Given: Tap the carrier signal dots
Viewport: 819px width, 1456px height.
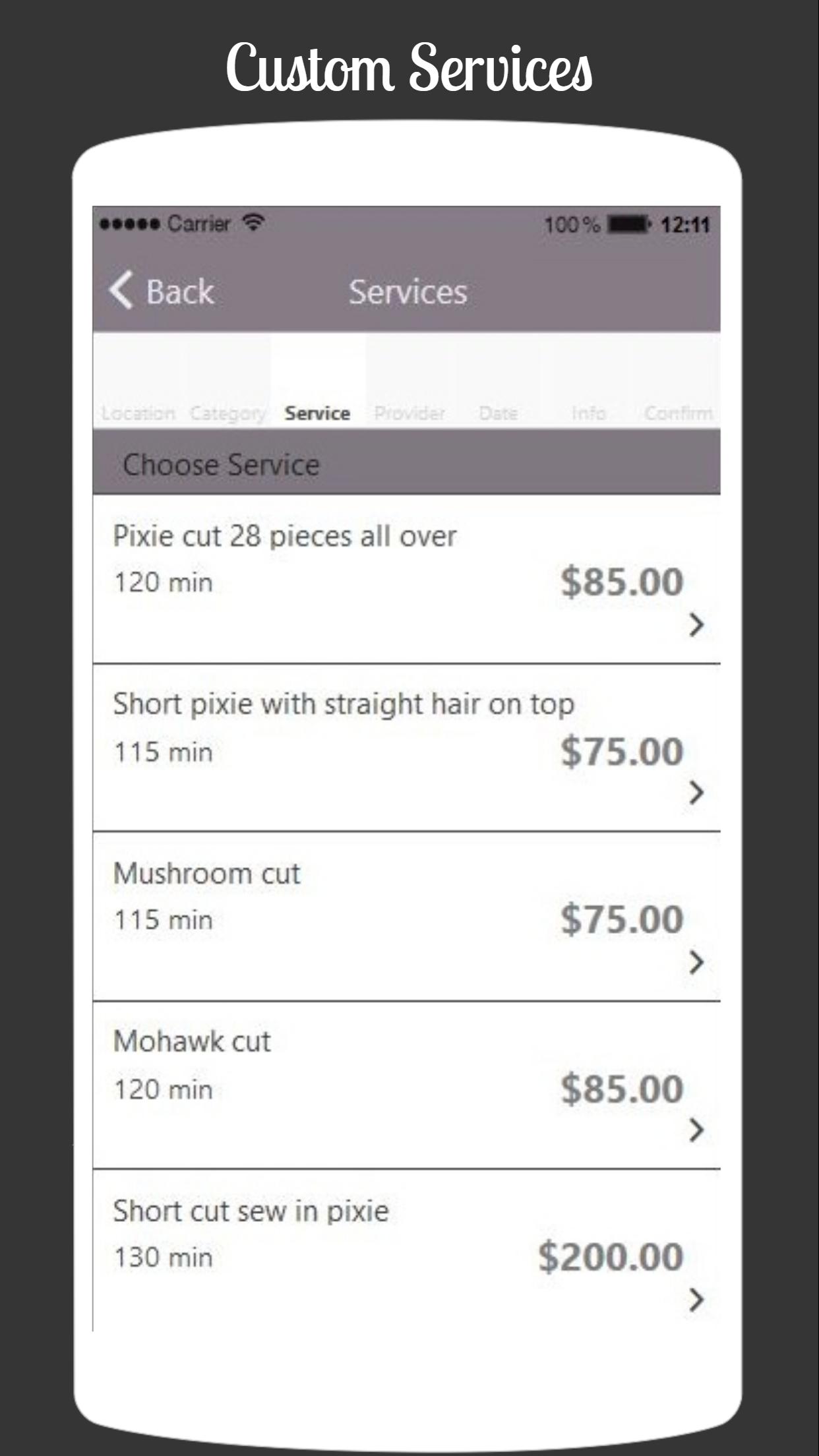Looking at the screenshot, I should (x=129, y=224).
